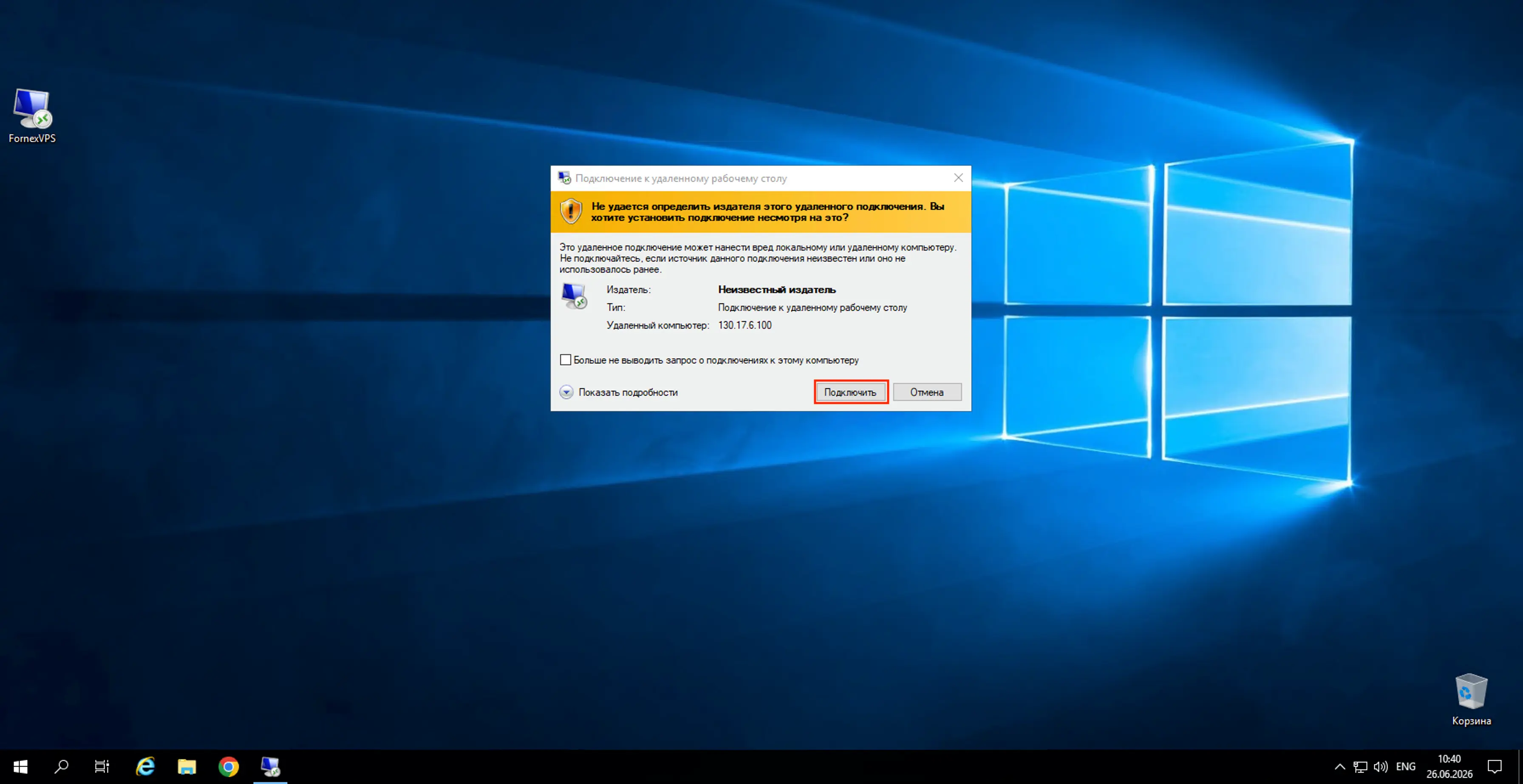This screenshot has width=1523, height=784.
Task: Open taskbar search magnifier
Action: 62,767
